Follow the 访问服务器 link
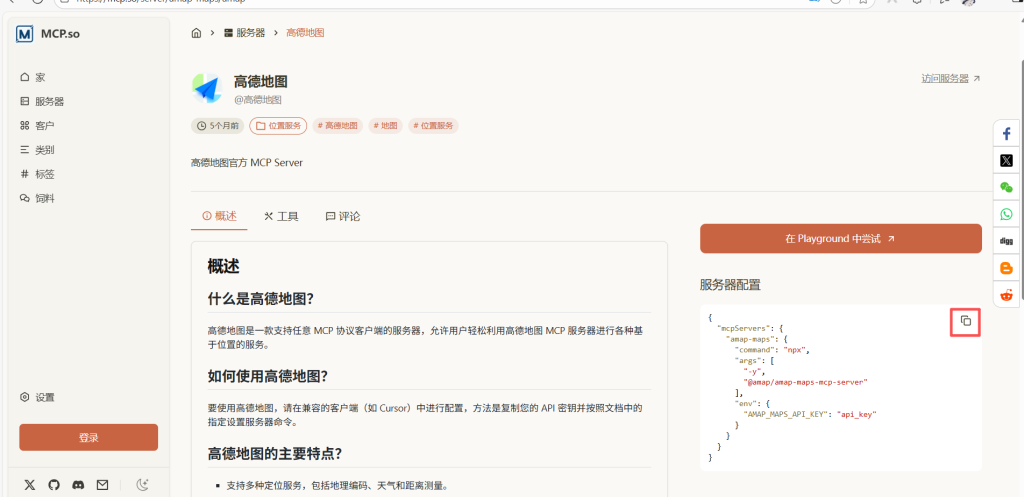1024x497 pixels. (x=950, y=78)
